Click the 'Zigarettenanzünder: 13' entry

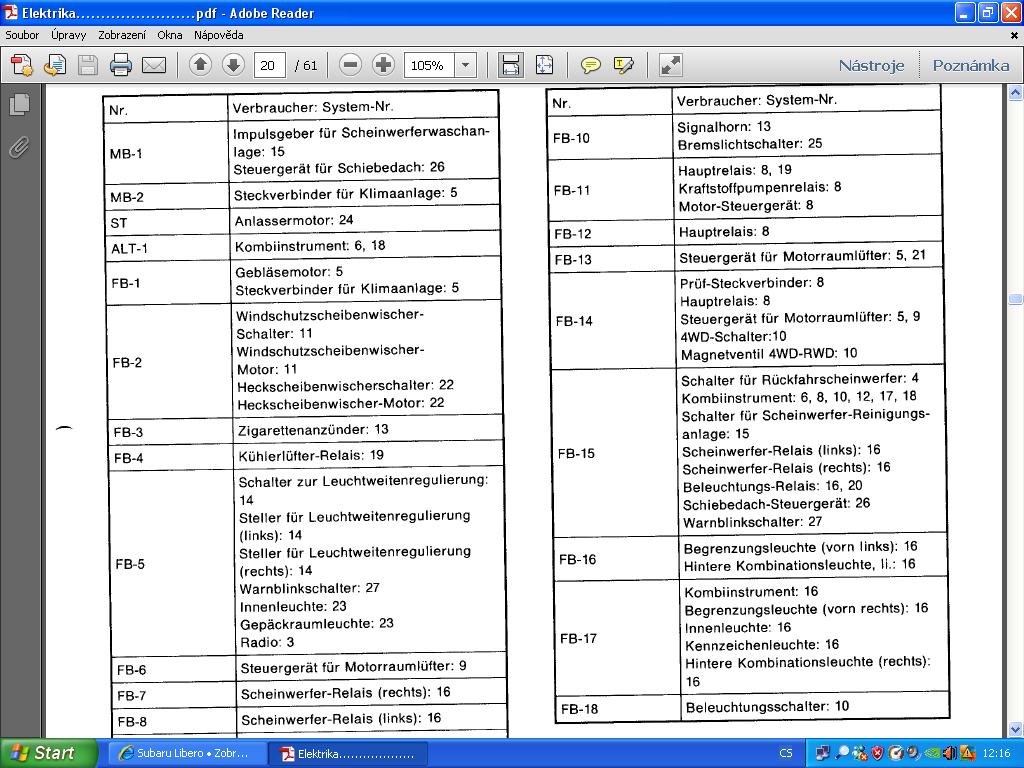click(x=313, y=430)
